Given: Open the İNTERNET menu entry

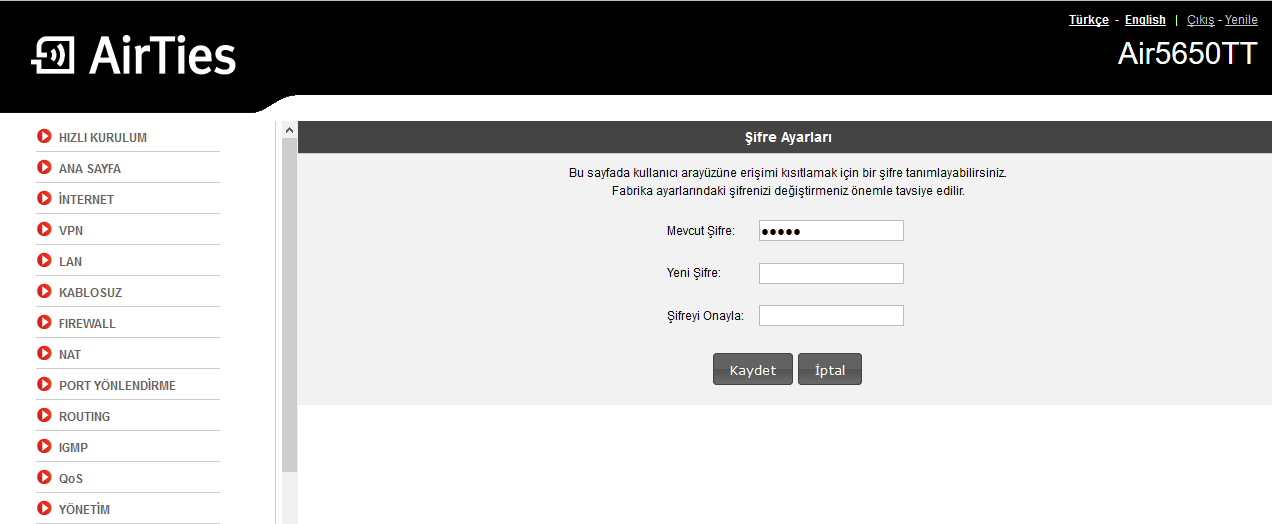Looking at the screenshot, I should pyautogui.click(x=87, y=200).
